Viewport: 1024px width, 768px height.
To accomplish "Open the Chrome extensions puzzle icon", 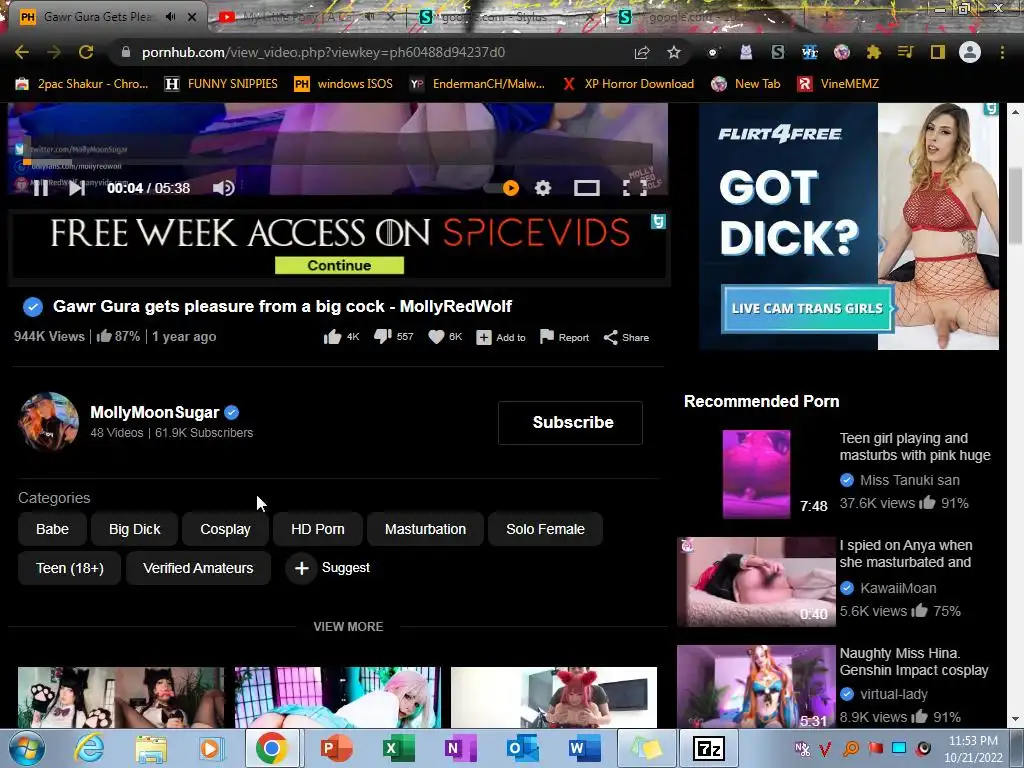I will point(873,52).
